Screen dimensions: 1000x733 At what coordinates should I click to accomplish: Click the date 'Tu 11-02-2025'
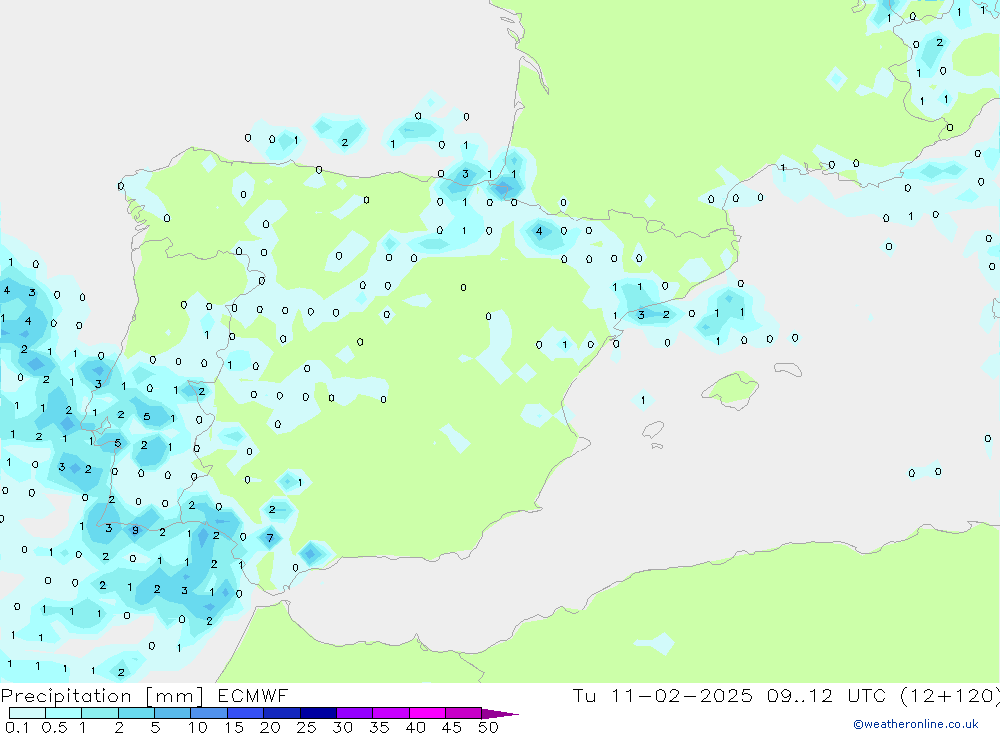[662, 695]
